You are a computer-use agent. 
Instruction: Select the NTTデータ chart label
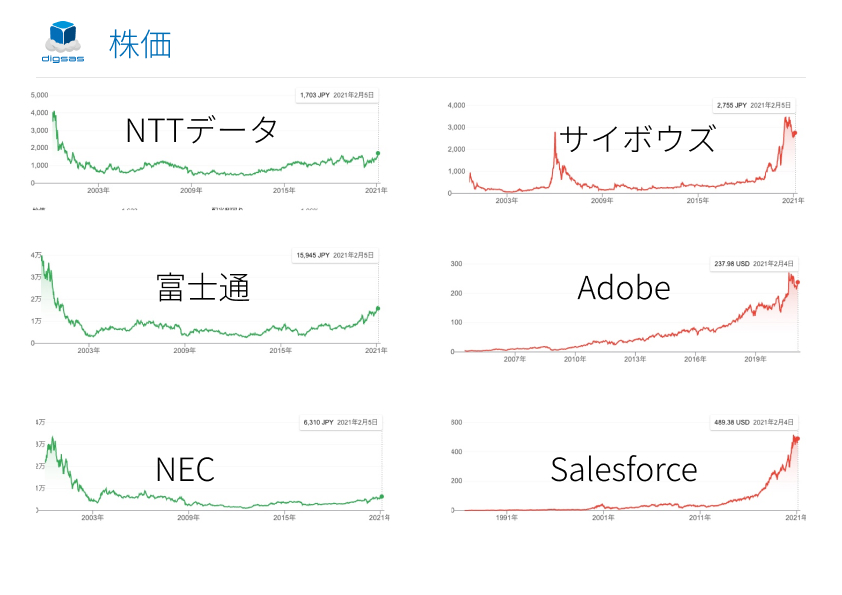201,130
